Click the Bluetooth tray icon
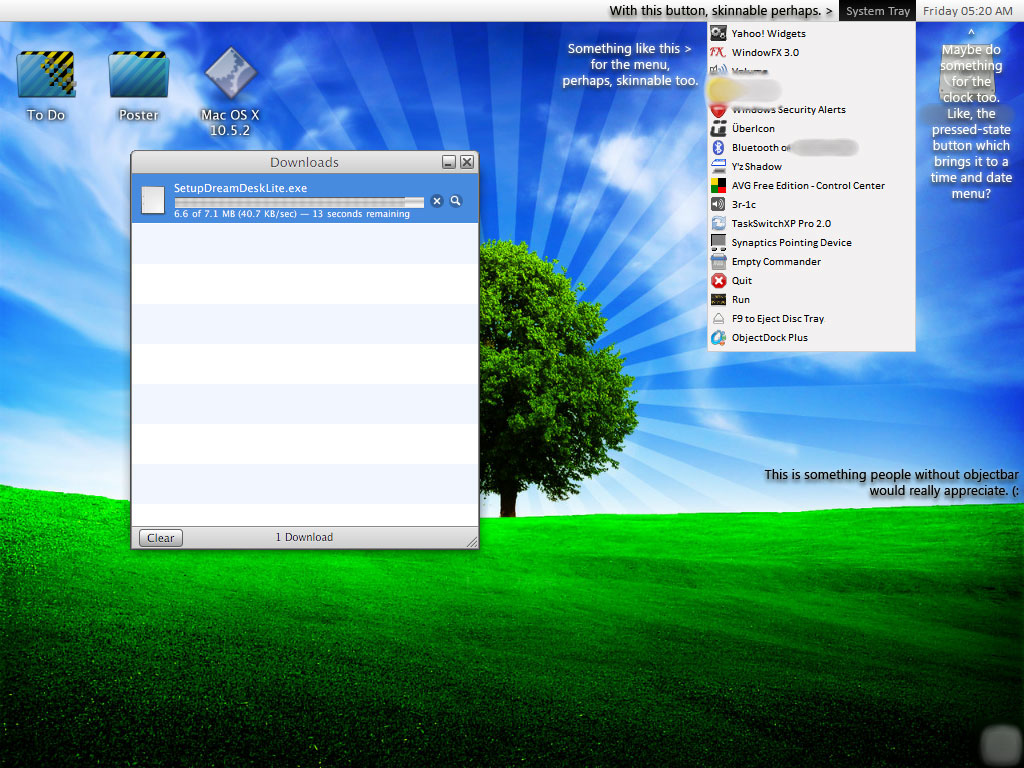1024x768 pixels. 718,148
